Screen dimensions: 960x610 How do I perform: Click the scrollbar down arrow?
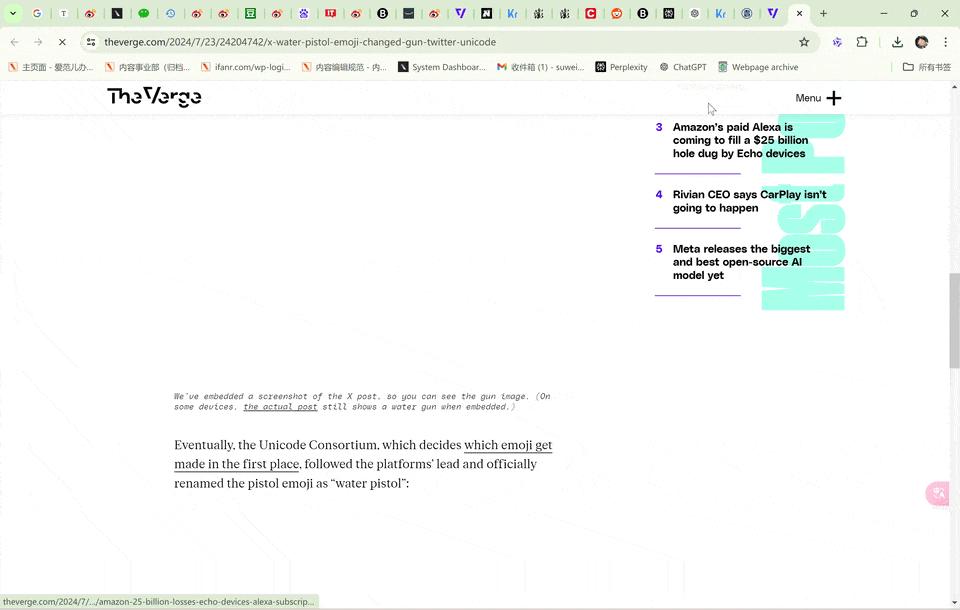[954, 602]
